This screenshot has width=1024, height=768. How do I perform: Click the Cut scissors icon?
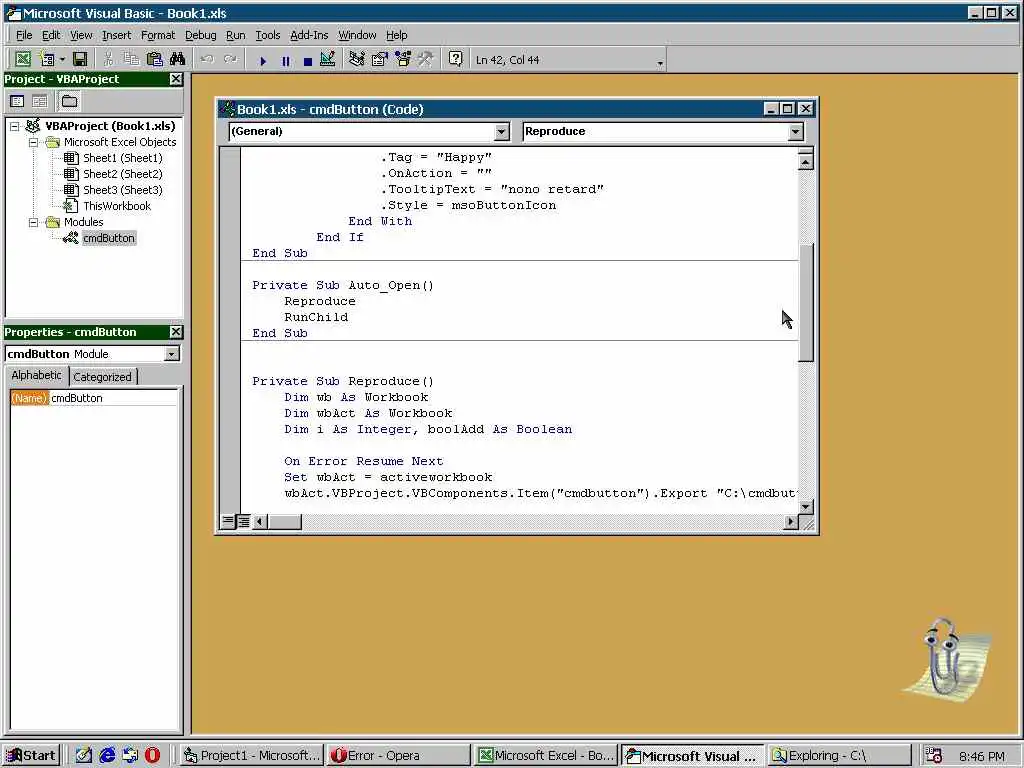point(108,59)
